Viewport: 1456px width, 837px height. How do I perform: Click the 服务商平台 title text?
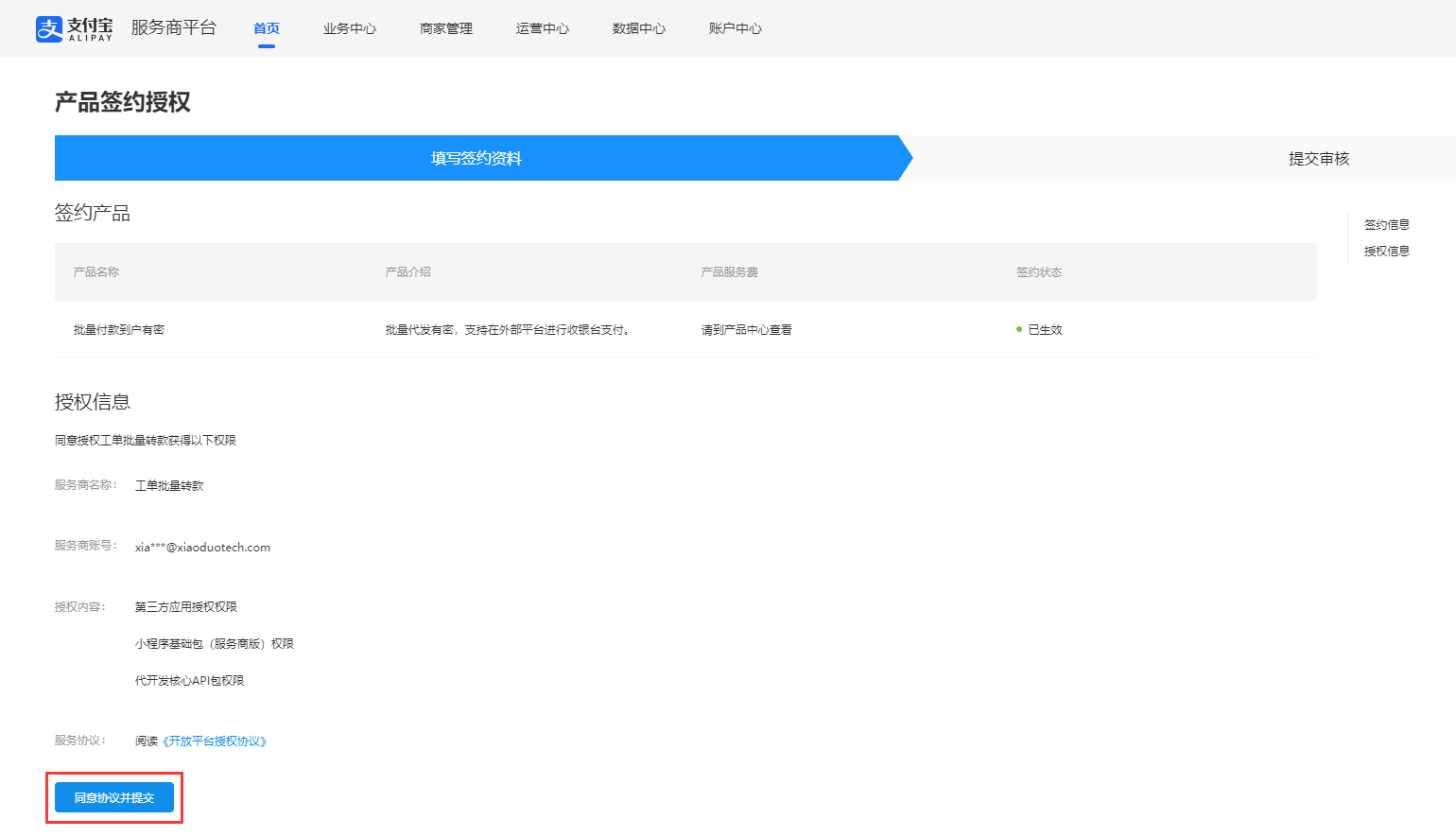coord(174,27)
